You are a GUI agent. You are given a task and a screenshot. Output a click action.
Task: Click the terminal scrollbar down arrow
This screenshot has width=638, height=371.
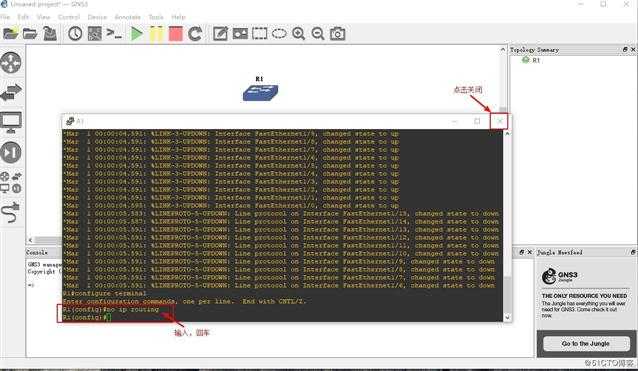507,317
